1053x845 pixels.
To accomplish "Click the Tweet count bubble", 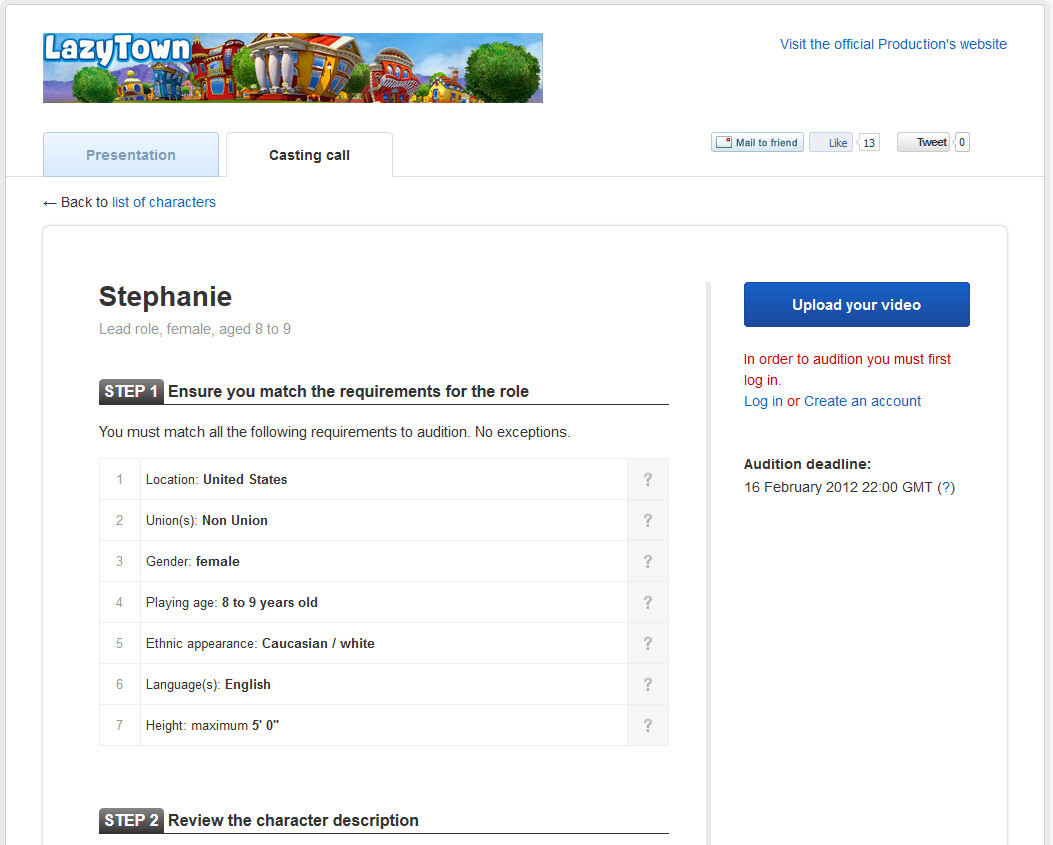I will [x=962, y=142].
